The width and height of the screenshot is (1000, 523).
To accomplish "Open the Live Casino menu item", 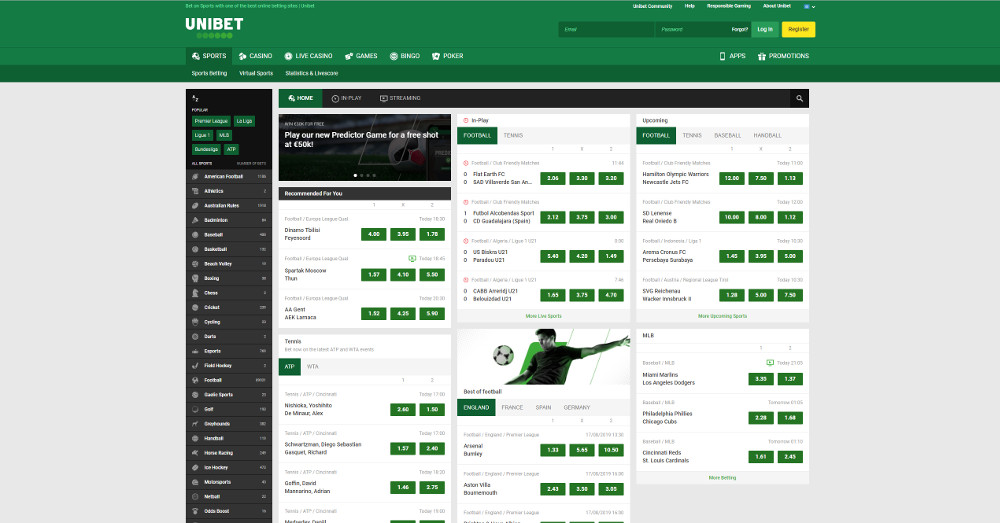I will point(308,56).
